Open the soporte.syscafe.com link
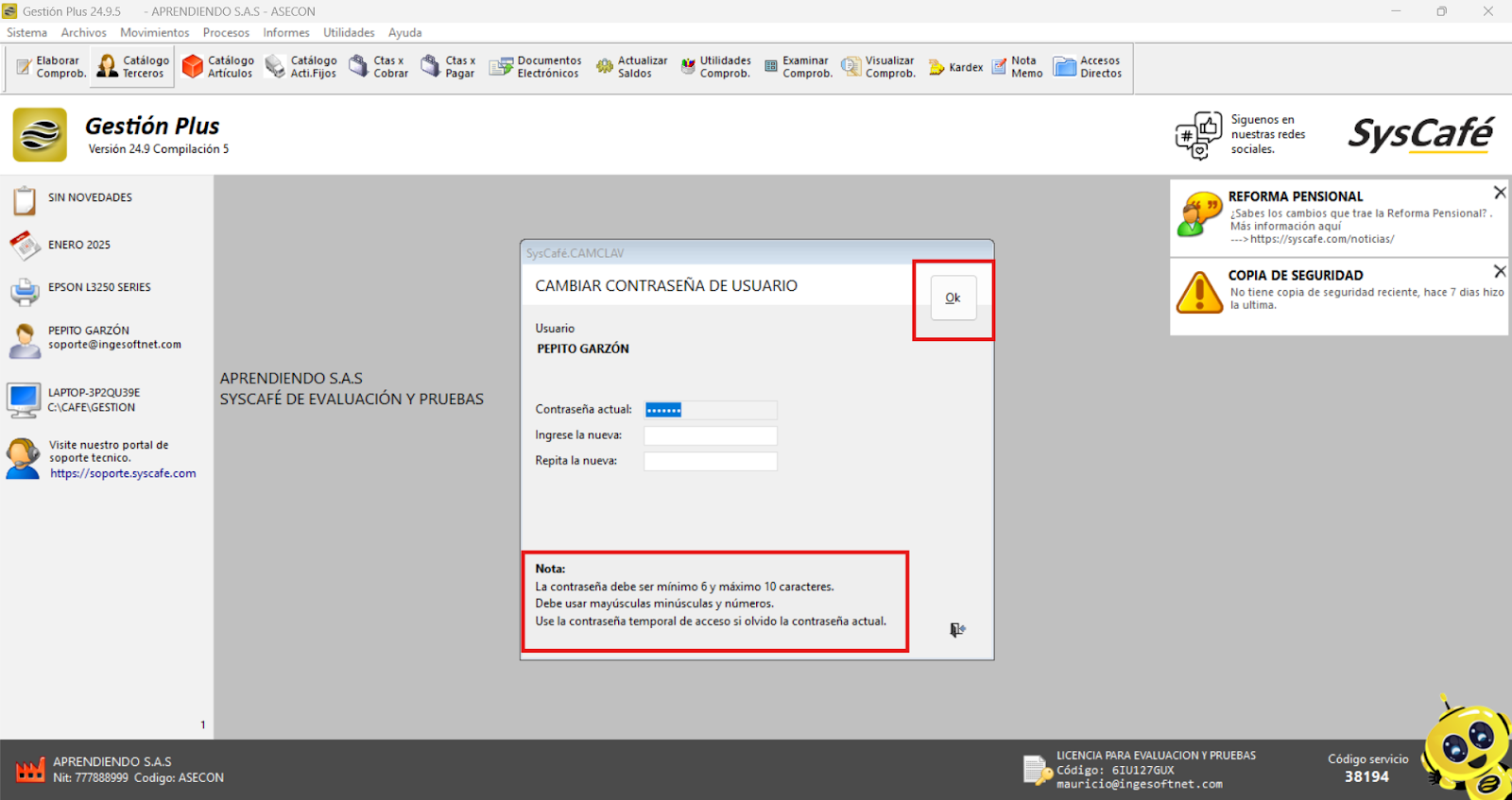 pyautogui.click(x=123, y=474)
